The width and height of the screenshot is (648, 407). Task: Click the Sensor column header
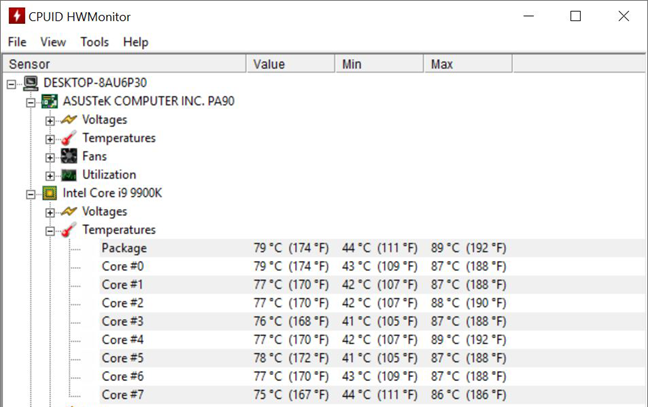point(125,64)
